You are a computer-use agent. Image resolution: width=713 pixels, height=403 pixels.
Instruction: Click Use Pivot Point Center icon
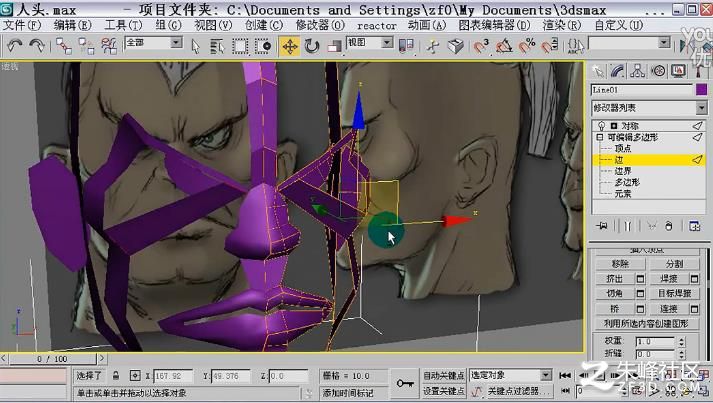406,45
